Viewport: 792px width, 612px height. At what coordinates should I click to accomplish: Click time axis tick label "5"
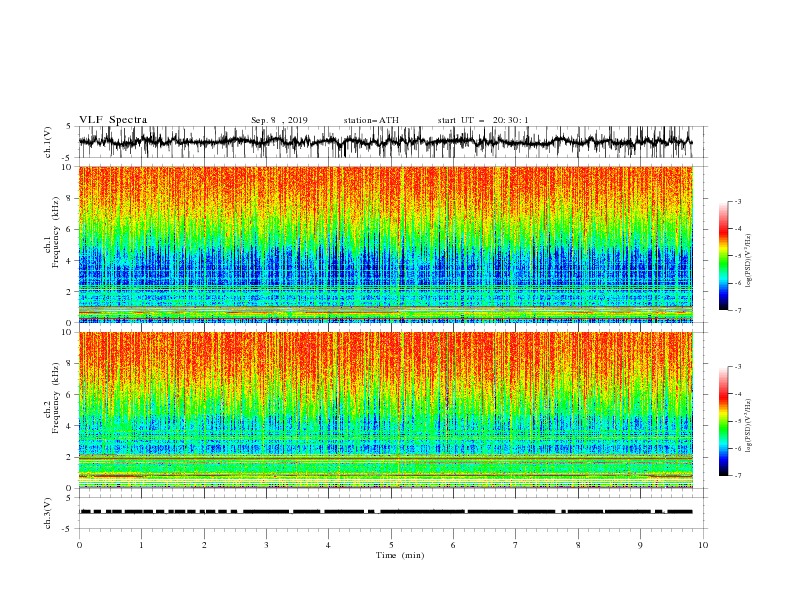point(391,545)
